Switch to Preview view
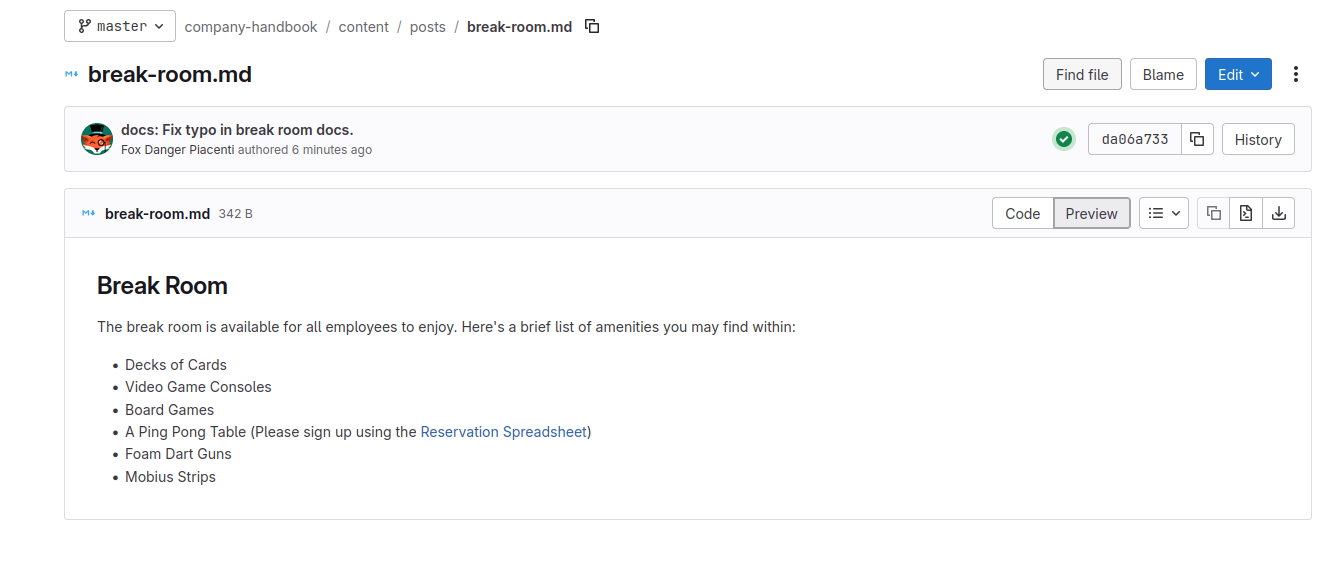Screen dimensions: 1333x575 1091,213
